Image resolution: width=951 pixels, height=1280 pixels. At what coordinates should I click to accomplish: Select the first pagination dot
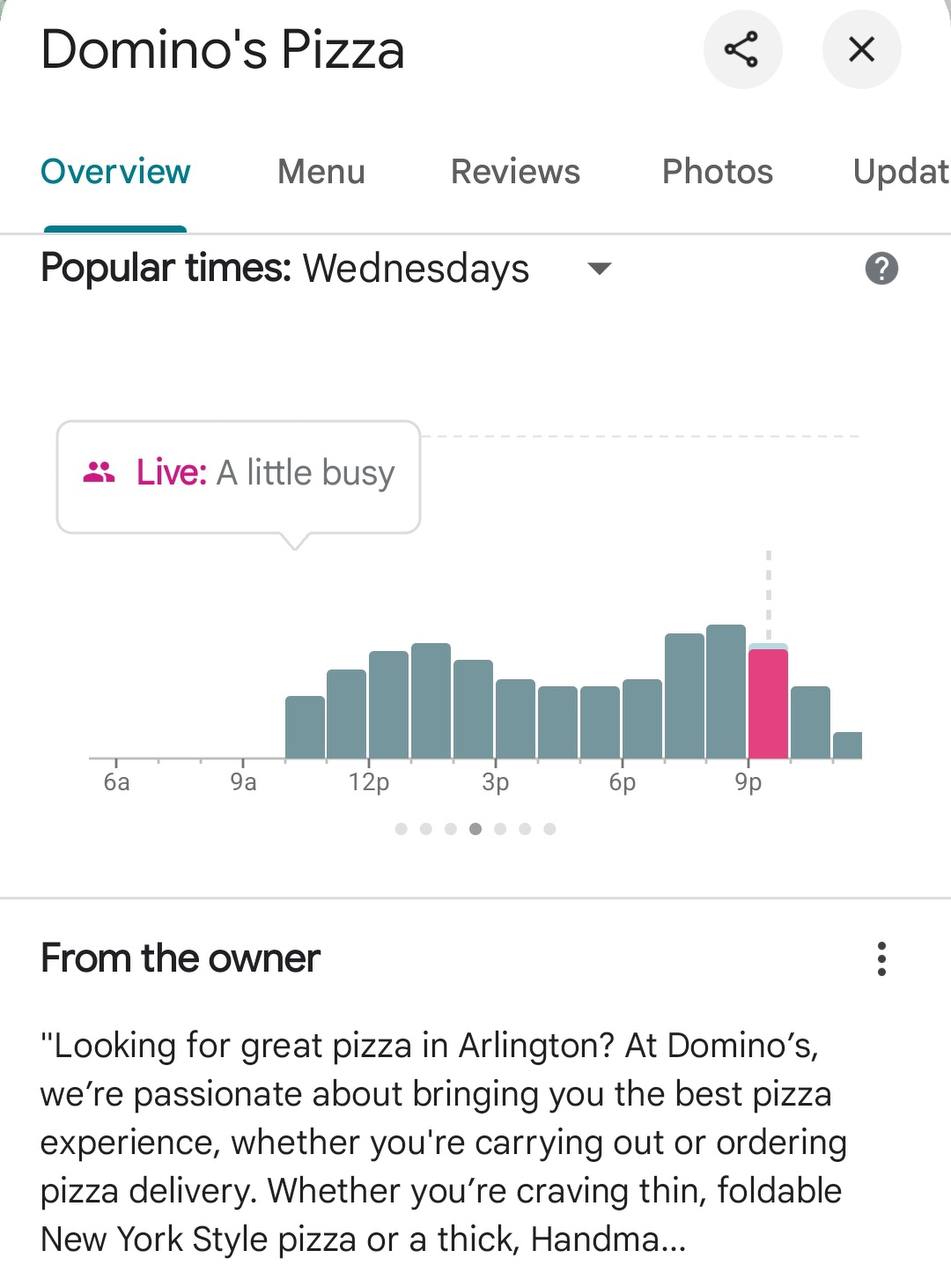click(401, 828)
